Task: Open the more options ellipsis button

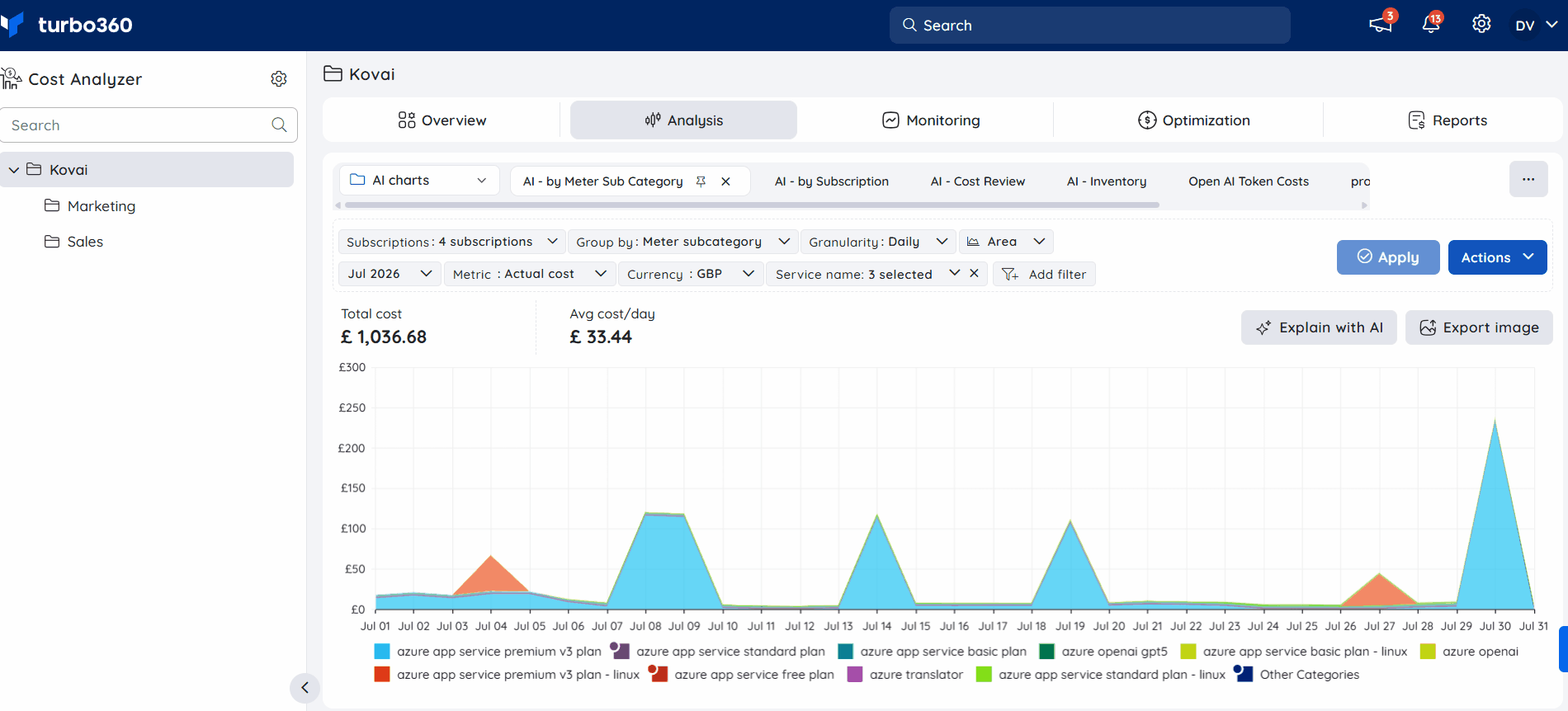Action: (x=1528, y=180)
